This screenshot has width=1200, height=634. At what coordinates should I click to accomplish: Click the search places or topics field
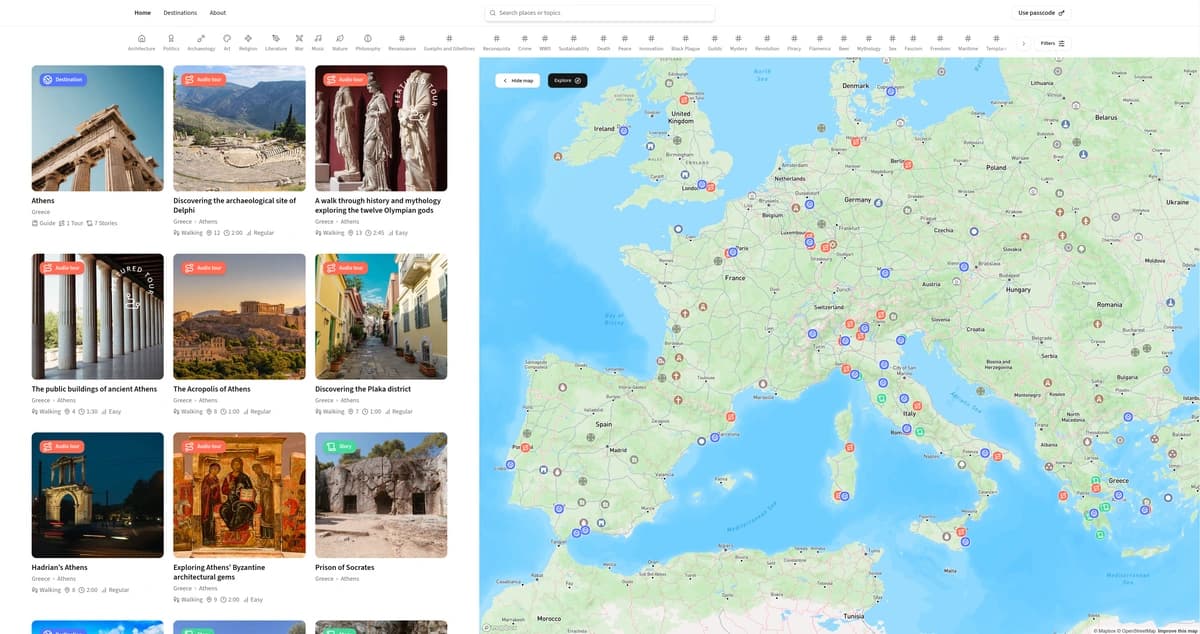click(599, 13)
